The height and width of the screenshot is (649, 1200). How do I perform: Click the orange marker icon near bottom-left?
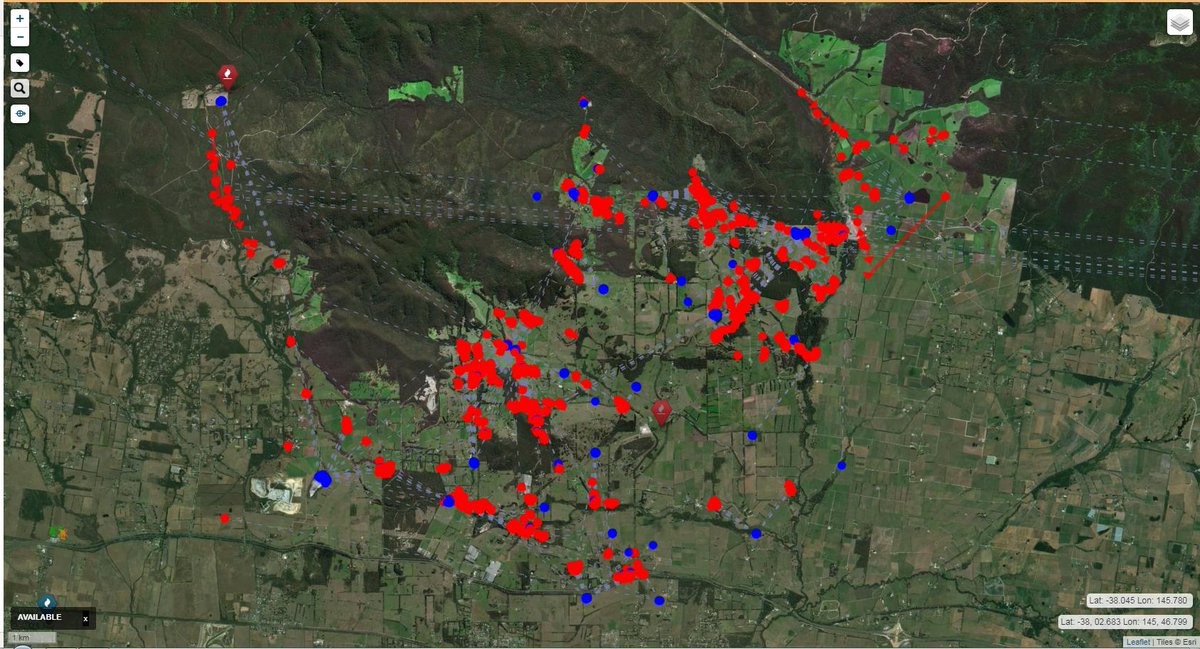point(63,533)
